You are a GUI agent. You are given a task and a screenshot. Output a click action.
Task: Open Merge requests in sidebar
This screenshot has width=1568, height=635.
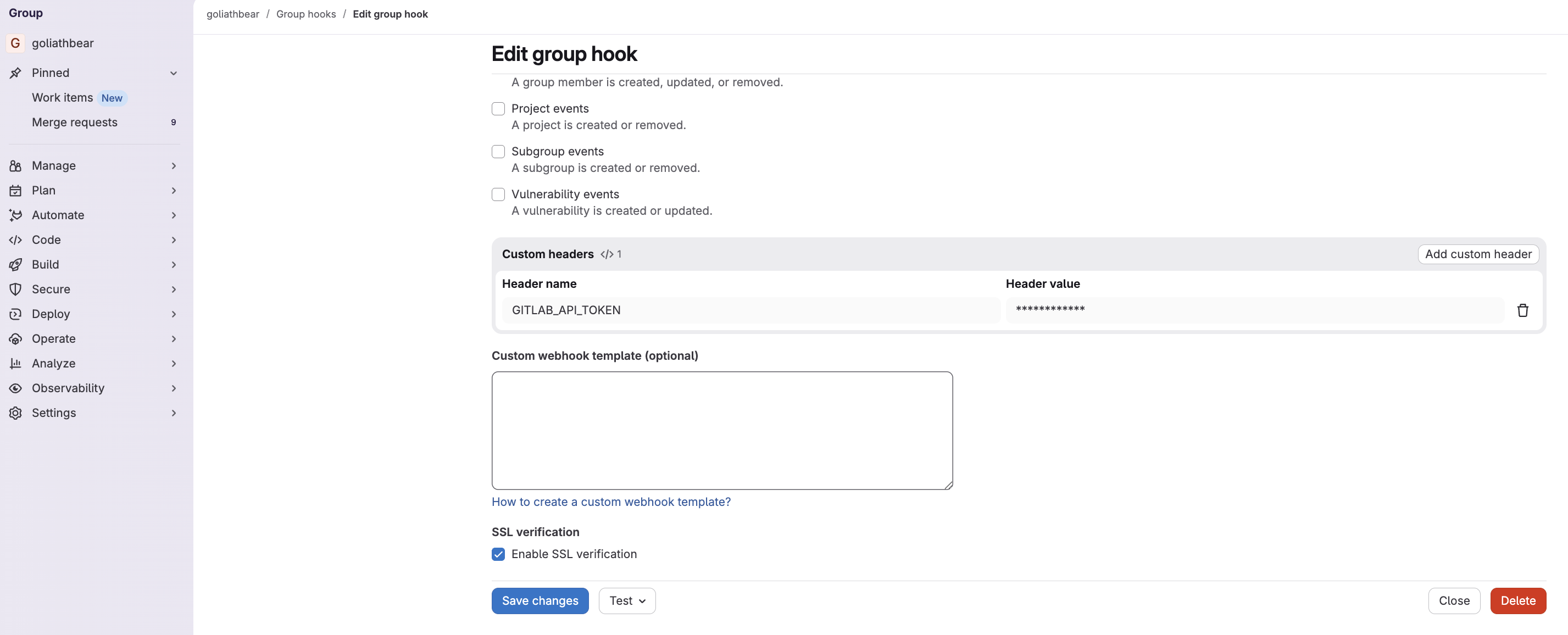[x=74, y=122]
